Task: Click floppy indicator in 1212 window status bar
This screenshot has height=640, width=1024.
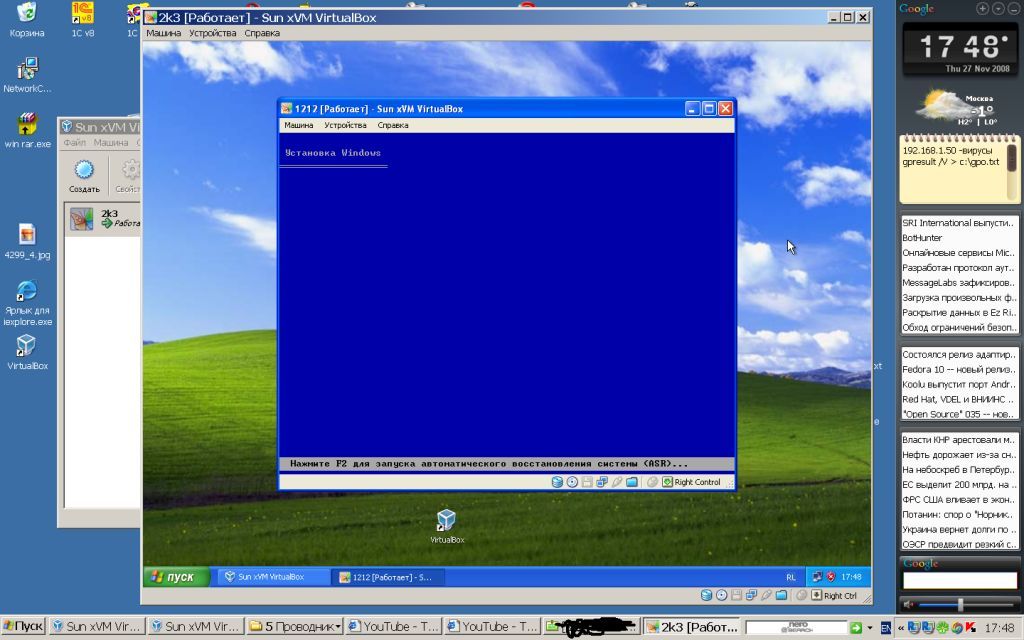Action: (x=587, y=482)
